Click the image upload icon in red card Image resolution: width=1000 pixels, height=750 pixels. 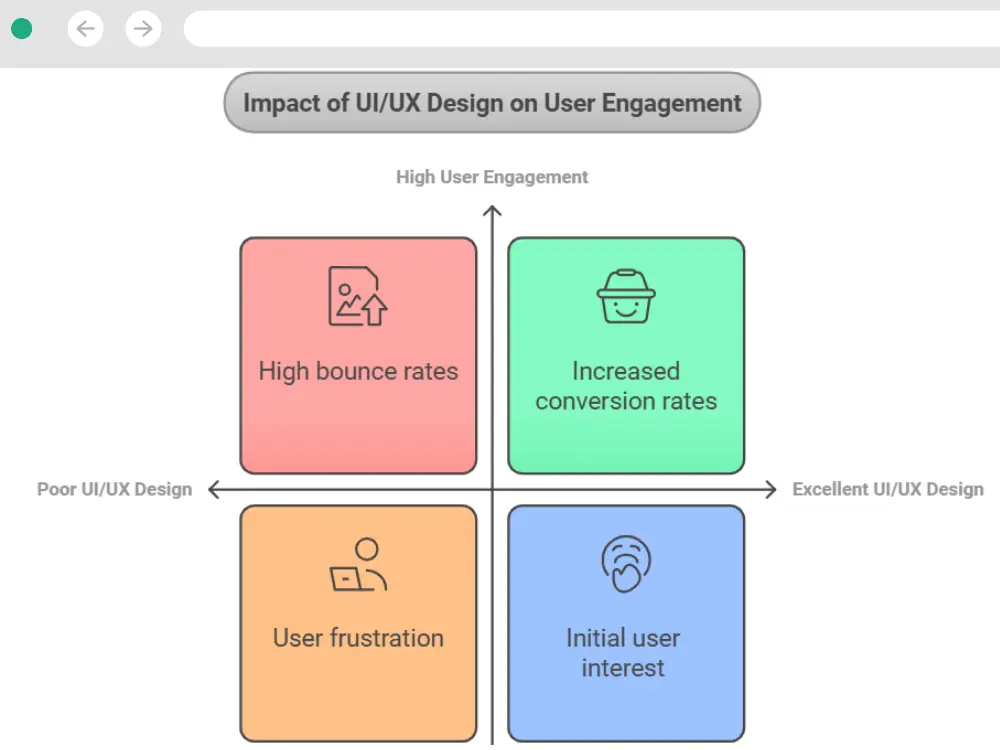click(x=358, y=297)
